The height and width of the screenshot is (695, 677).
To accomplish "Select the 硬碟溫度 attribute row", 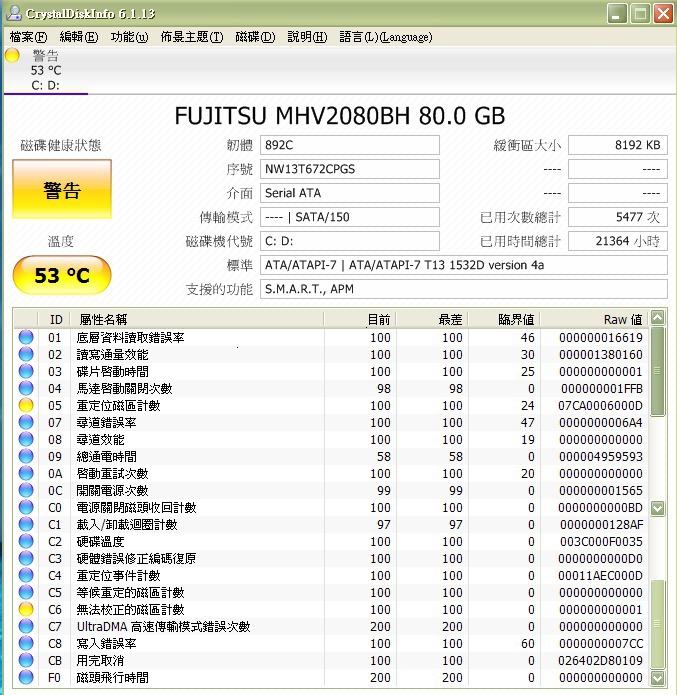I will [331, 541].
